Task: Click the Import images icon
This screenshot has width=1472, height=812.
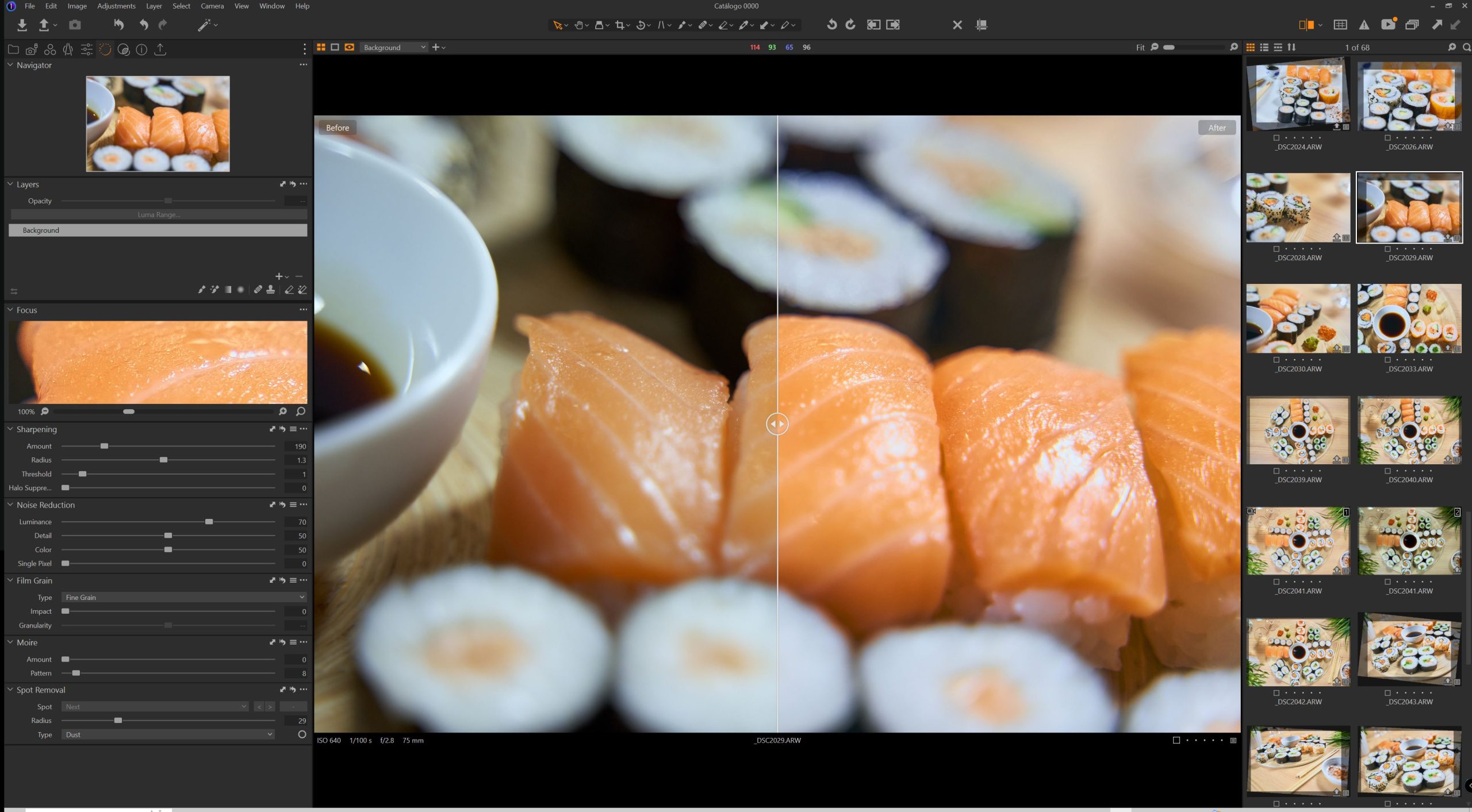Action: click(22, 25)
